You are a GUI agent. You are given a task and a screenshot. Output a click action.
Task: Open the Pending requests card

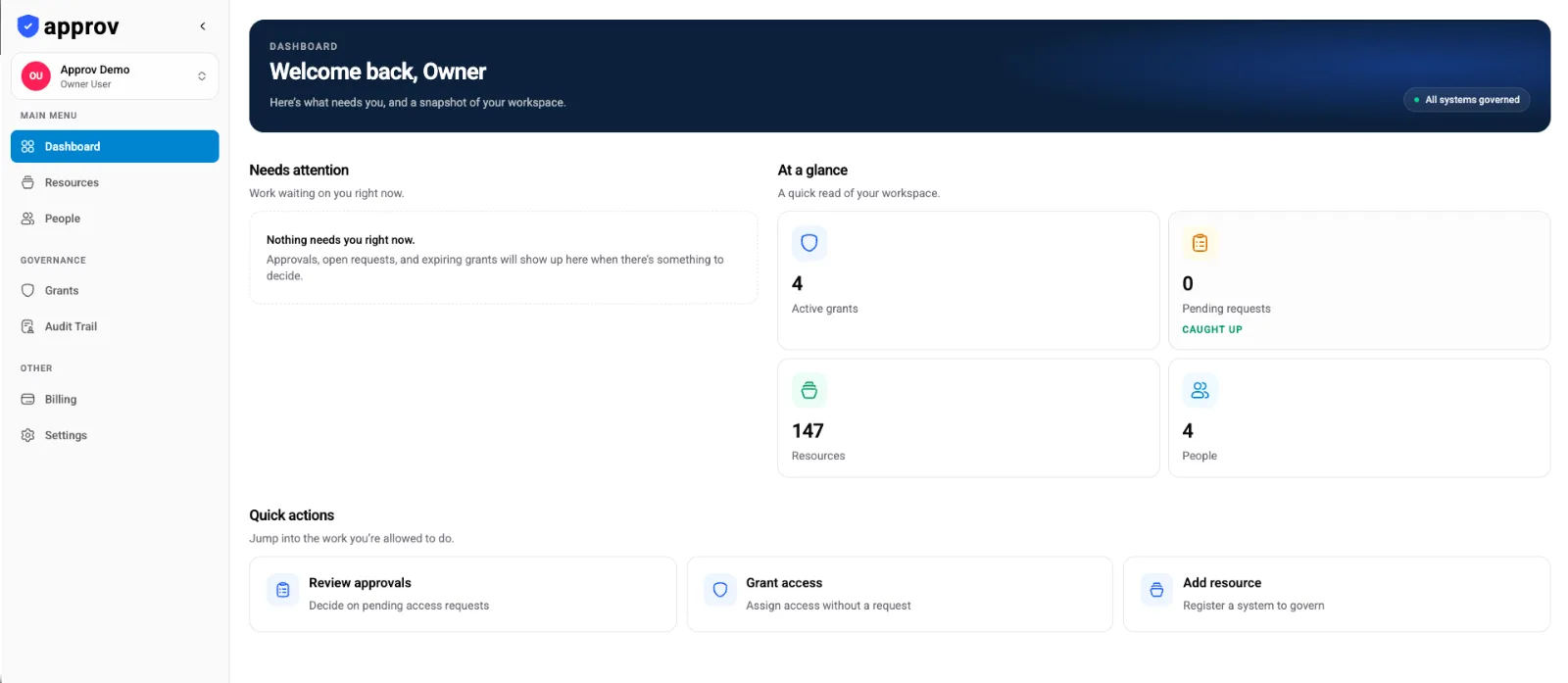click(1359, 280)
